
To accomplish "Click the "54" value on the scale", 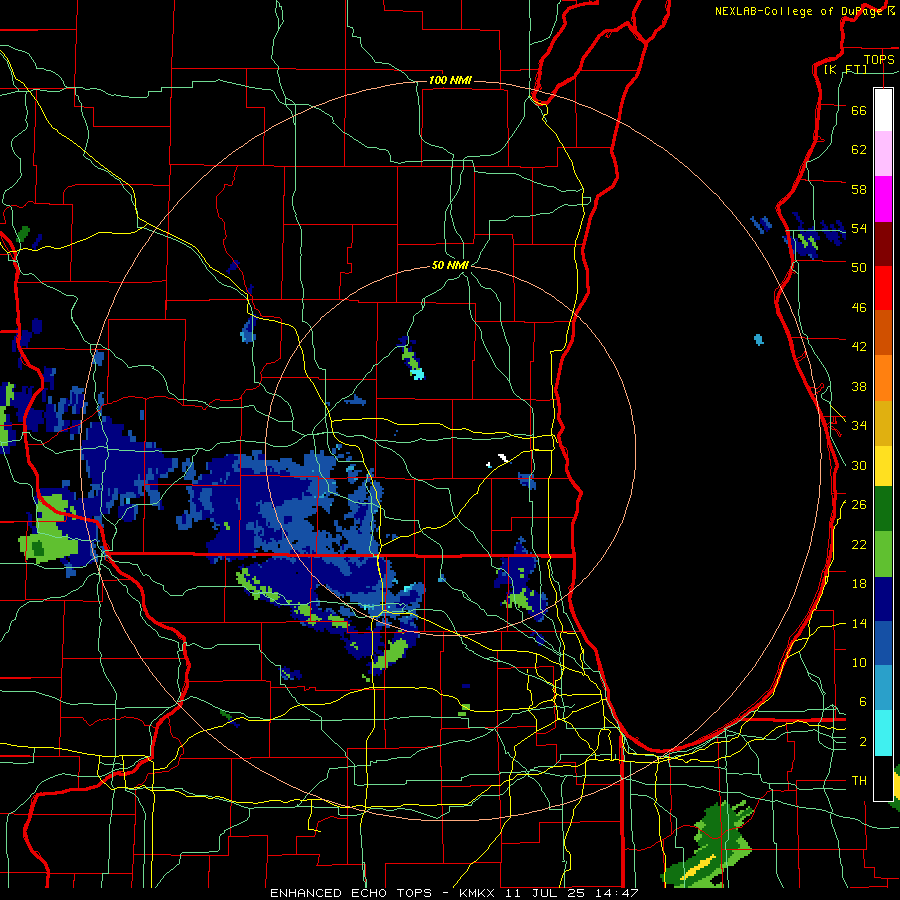I will coord(859,228).
